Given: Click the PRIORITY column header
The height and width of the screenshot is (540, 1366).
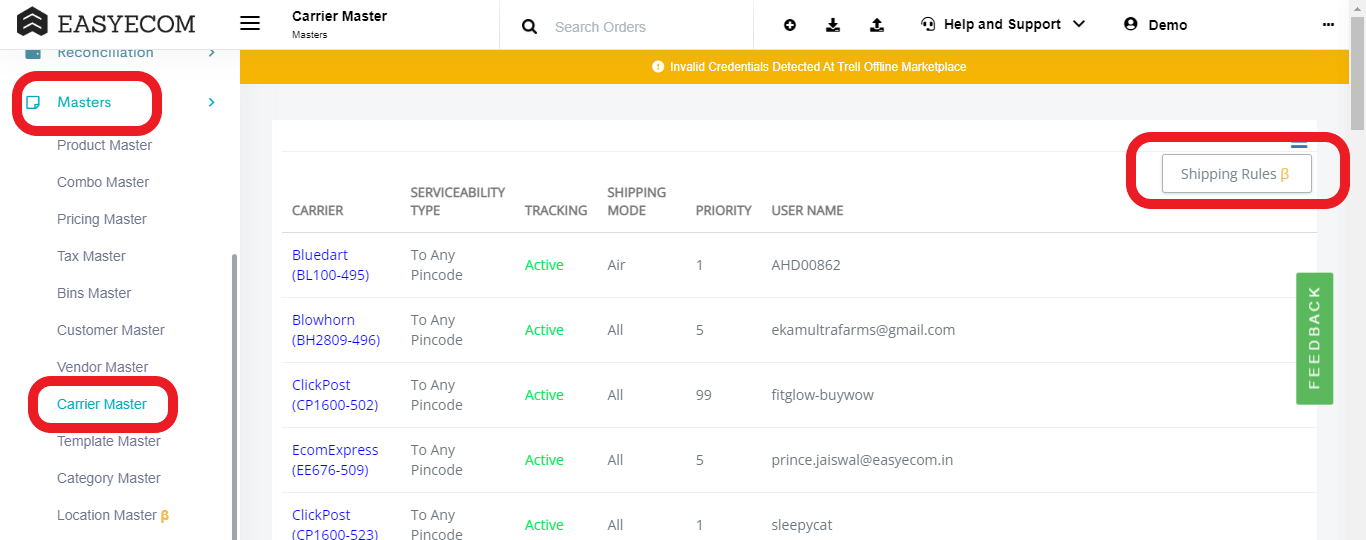Looking at the screenshot, I should (x=724, y=211).
